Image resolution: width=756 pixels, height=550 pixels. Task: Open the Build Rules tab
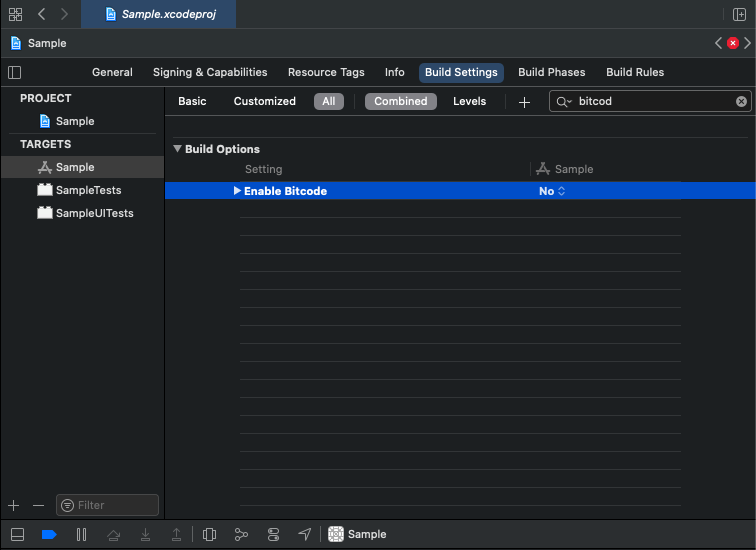pyautogui.click(x=635, y=72)
